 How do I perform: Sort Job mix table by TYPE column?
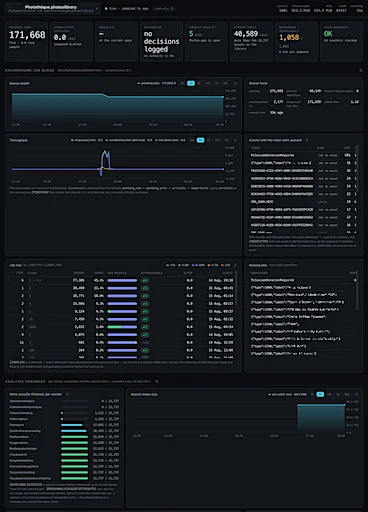click(x=20, y=273)
